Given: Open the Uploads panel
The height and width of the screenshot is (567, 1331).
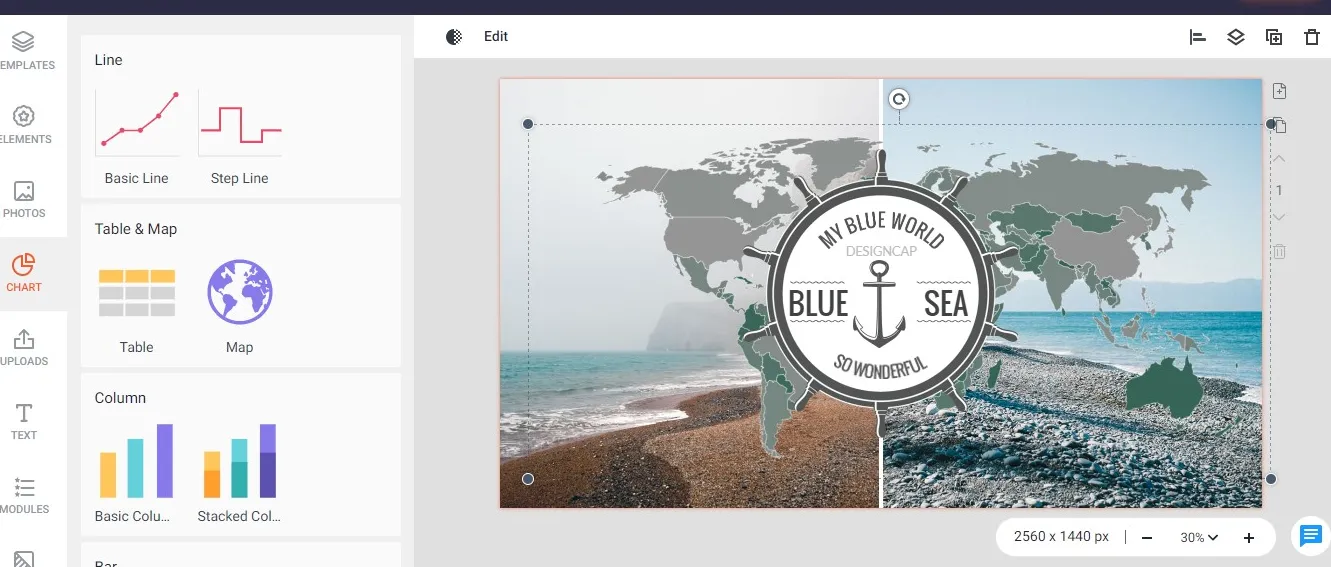Looking at the screenshot, I should click(24, 346).
